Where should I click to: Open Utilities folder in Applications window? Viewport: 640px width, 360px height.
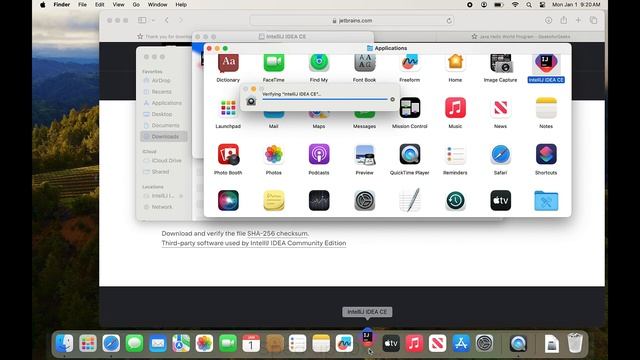pos(546,200)
